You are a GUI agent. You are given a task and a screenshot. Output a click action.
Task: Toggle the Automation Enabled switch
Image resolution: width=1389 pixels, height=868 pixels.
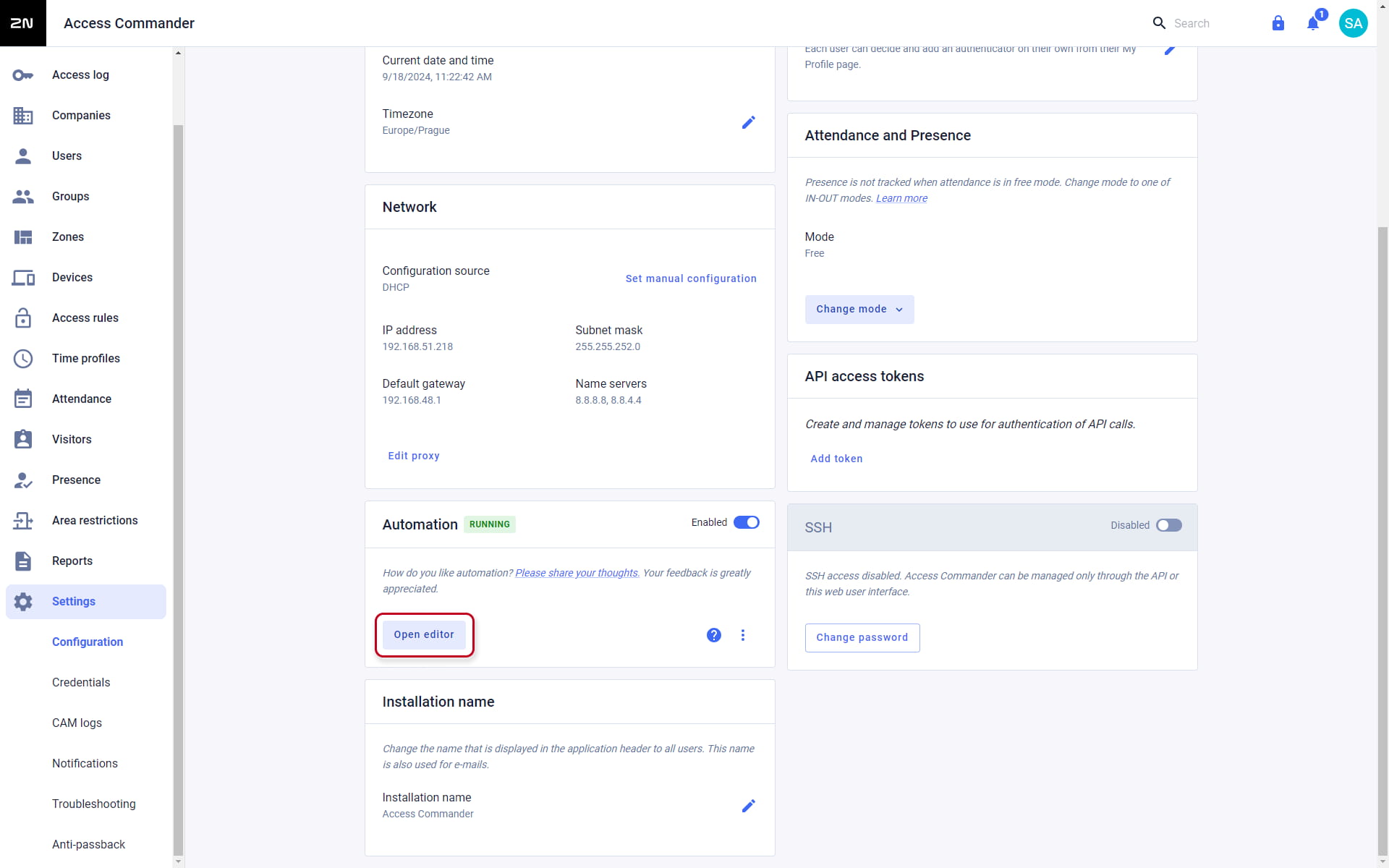(747, 522)
